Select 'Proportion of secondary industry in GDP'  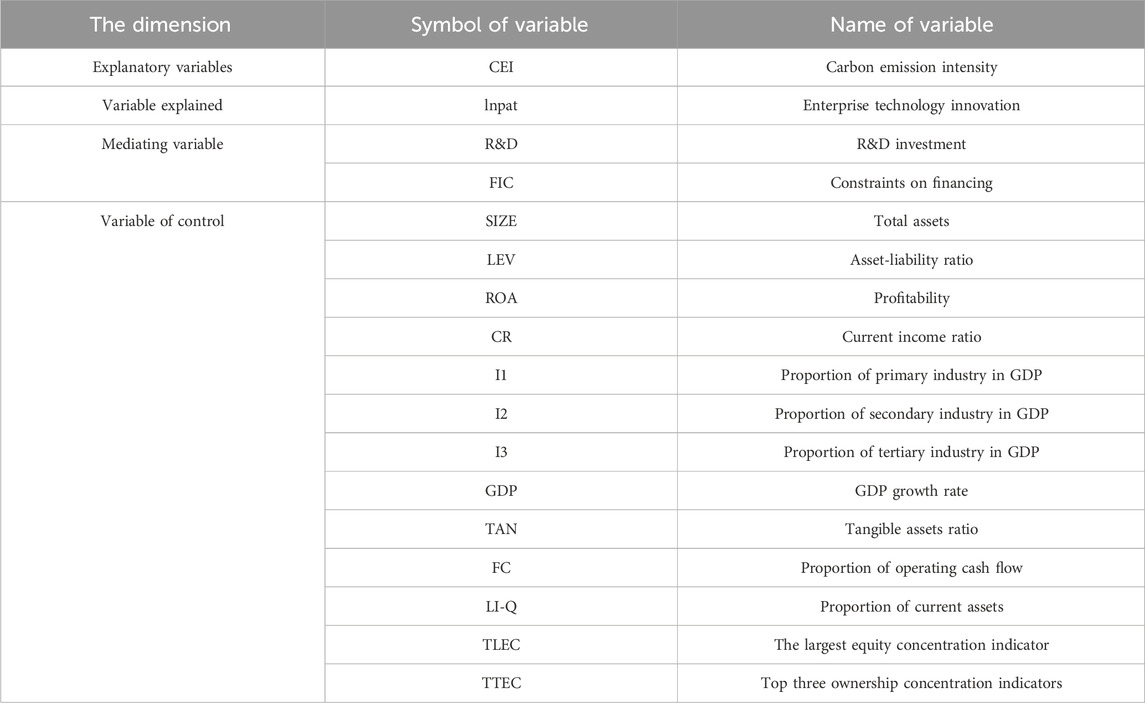click(x=911, y=414)
